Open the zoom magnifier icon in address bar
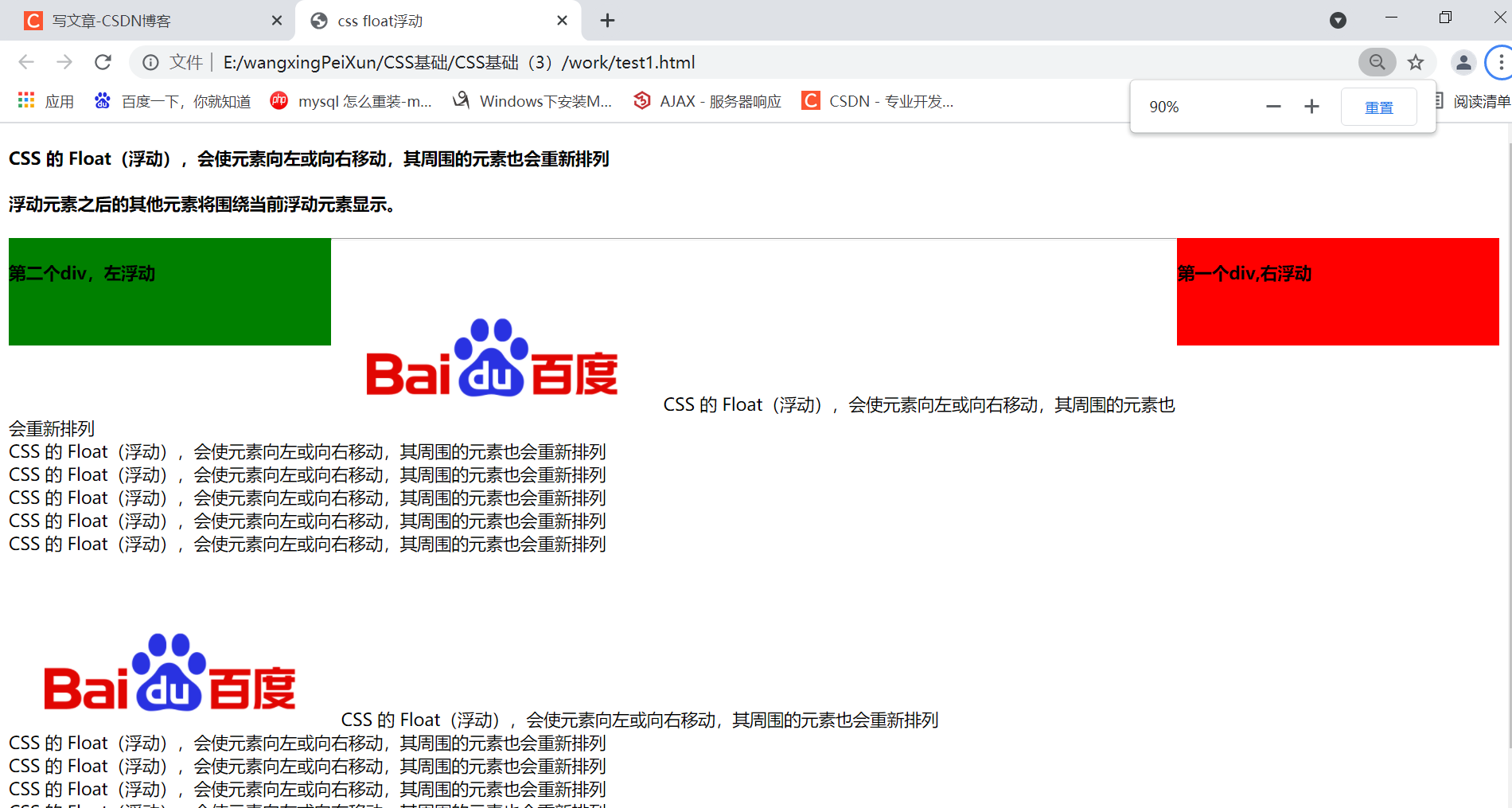1512x808 pixels. pyautogui.click(x=1377, y=62)
